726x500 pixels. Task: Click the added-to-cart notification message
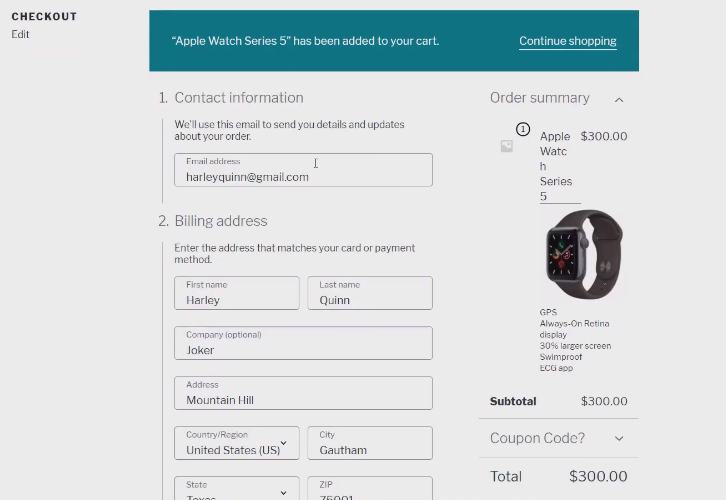(x=305, y=41)
